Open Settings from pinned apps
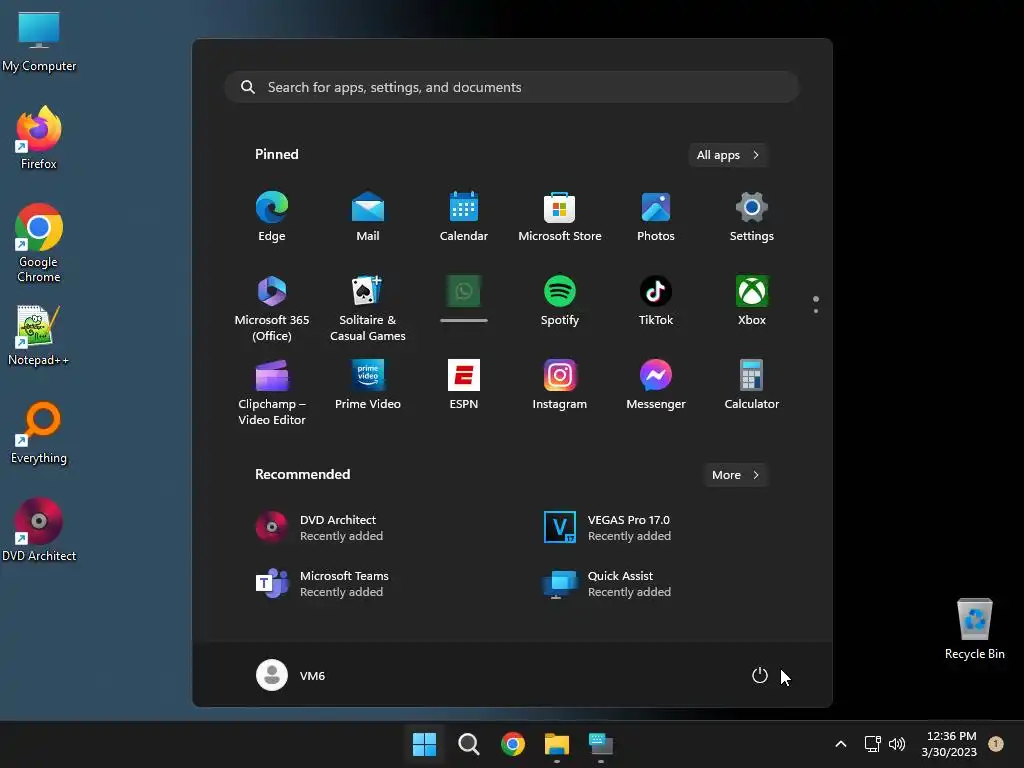1024x768 pixels. click(752, 217)
